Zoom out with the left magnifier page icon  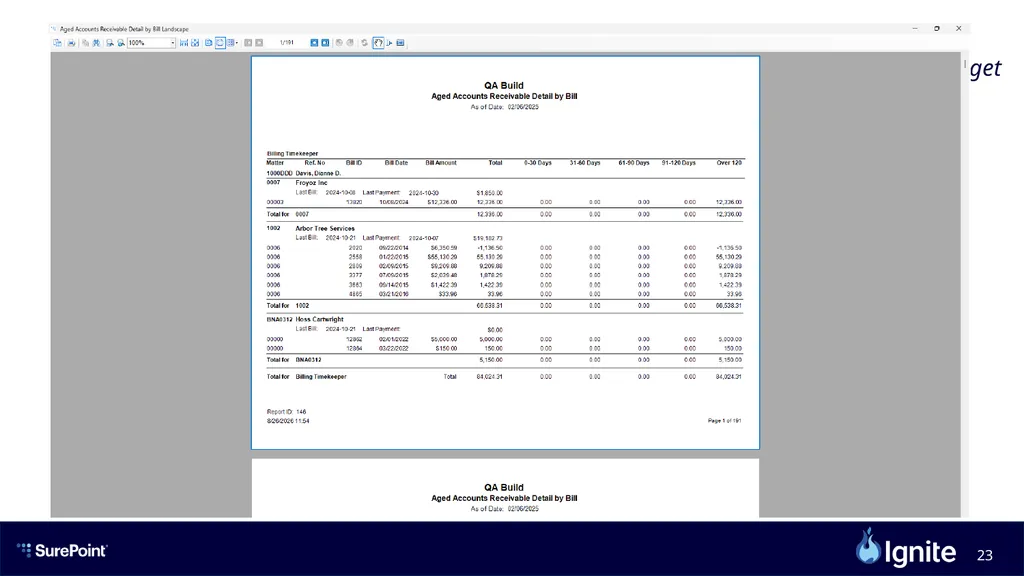[110, 43]
